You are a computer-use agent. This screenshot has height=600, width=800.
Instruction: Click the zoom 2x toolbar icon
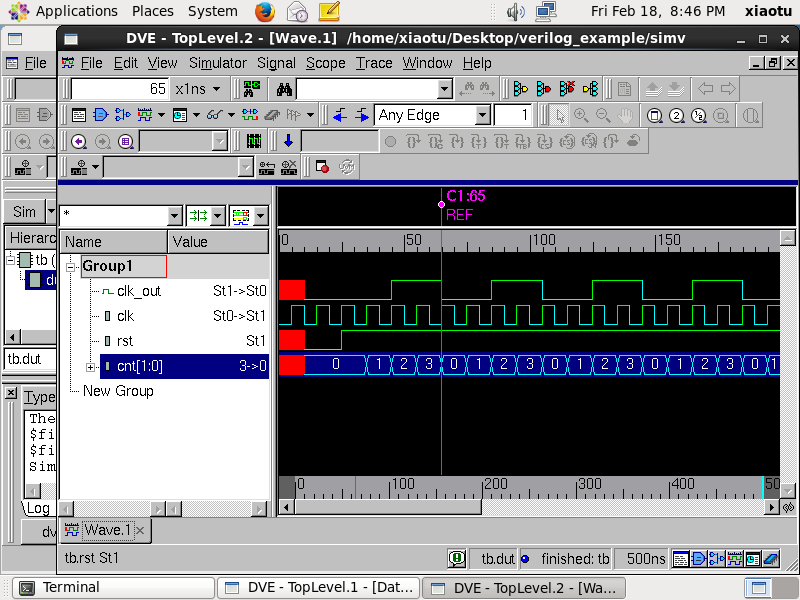pos(677,115)
